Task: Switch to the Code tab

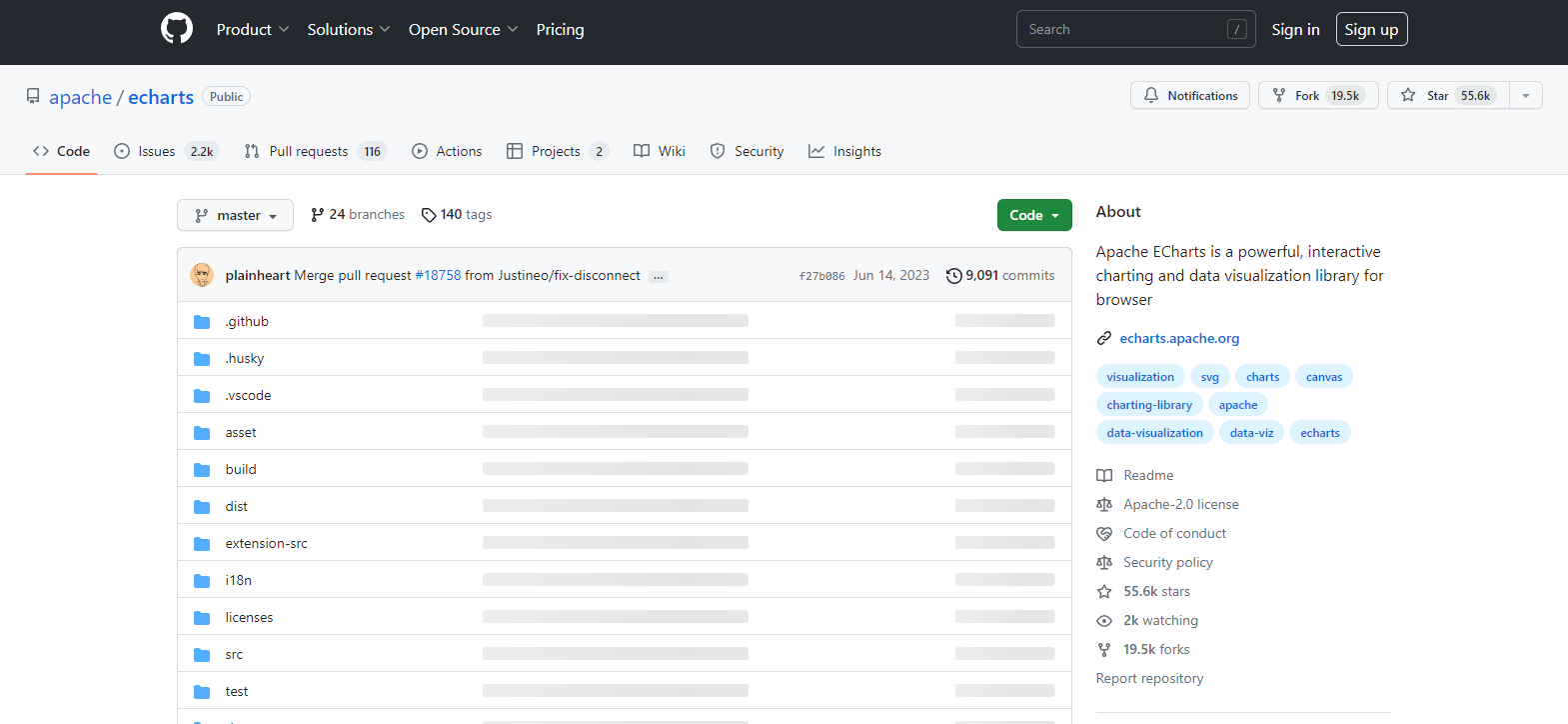Action: click(x=61, y=151)
